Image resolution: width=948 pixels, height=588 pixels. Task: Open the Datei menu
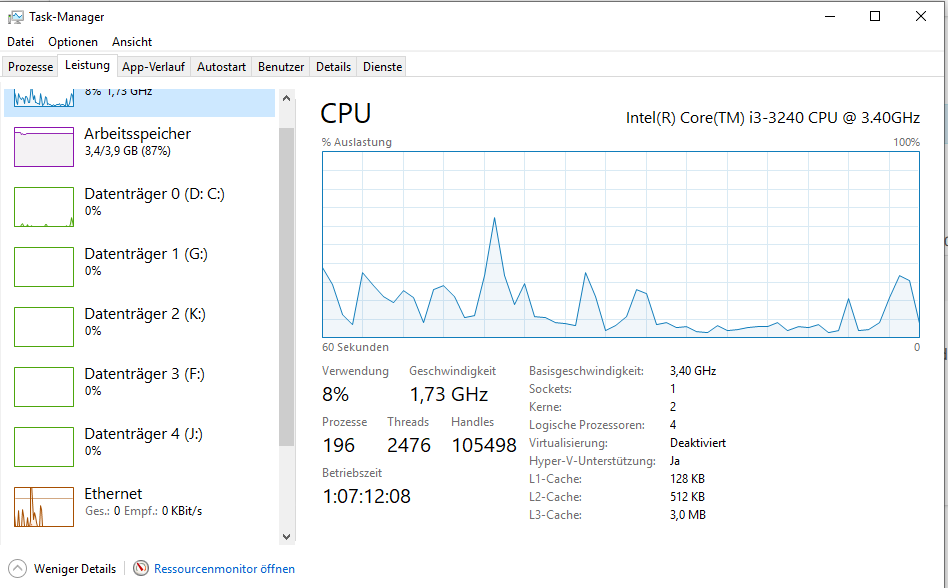click(x=21, y=42)
